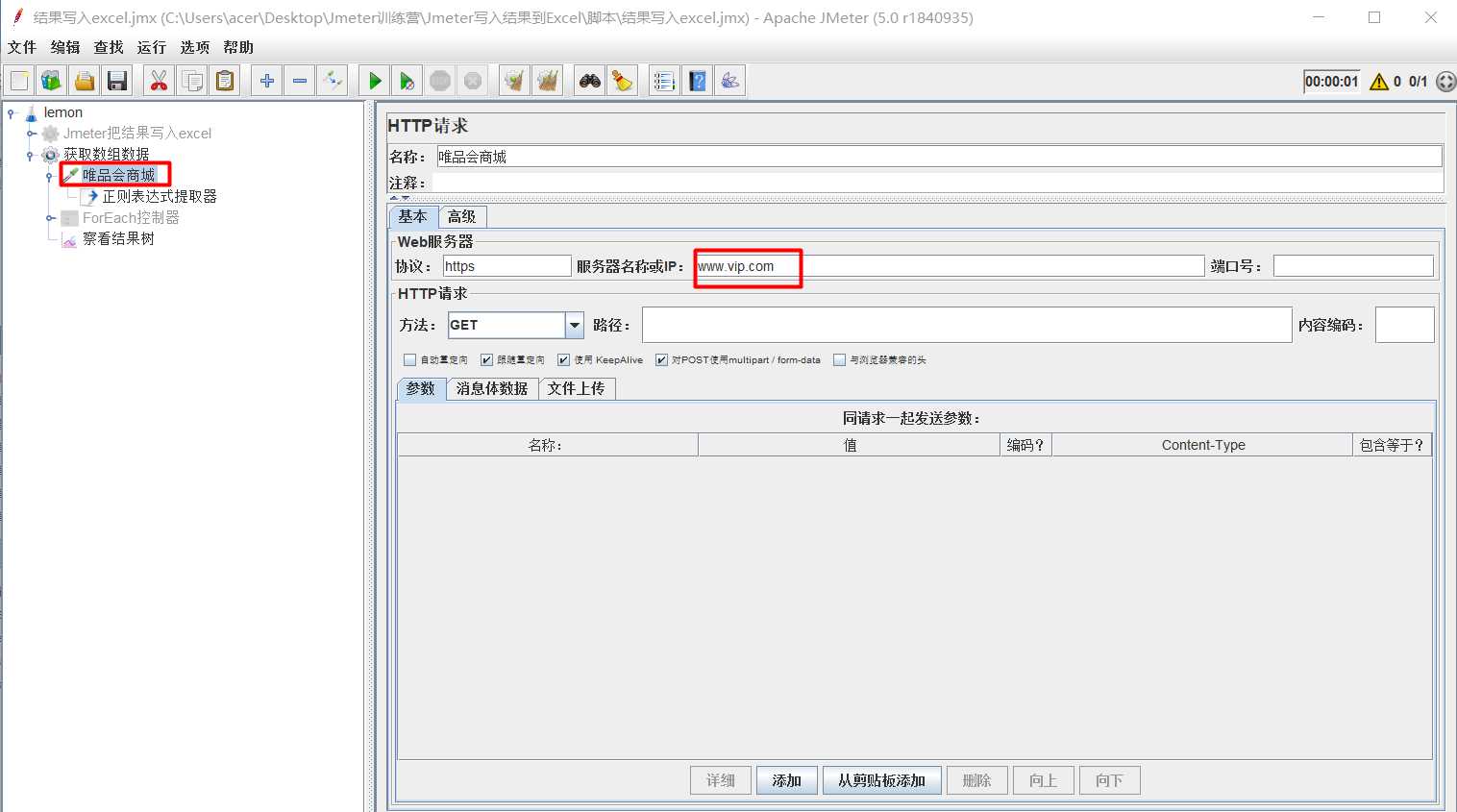Switch to the 消息体数据 tab
Image resolution: width=1457 pixels, height=812 pixels.
[492, 388]
